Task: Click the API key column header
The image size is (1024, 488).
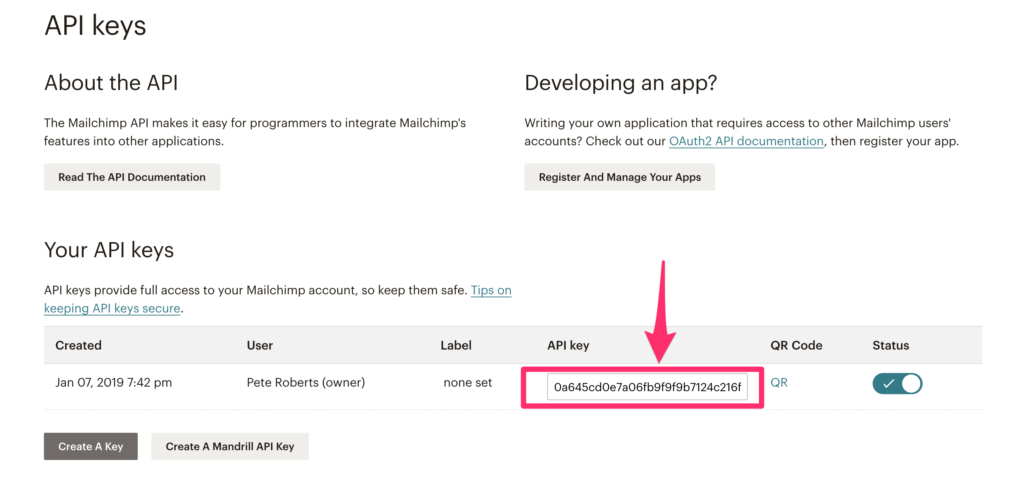Action: [568, 345]
